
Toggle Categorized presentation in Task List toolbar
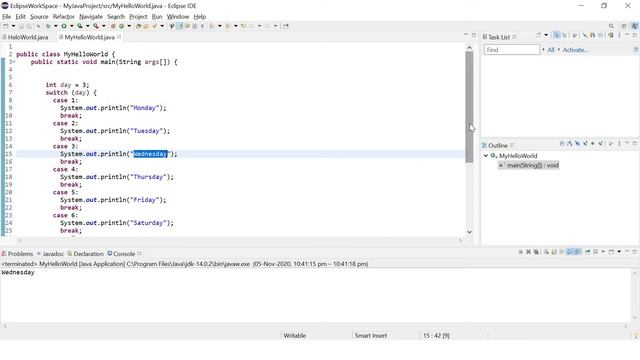[x=556, y=36]
